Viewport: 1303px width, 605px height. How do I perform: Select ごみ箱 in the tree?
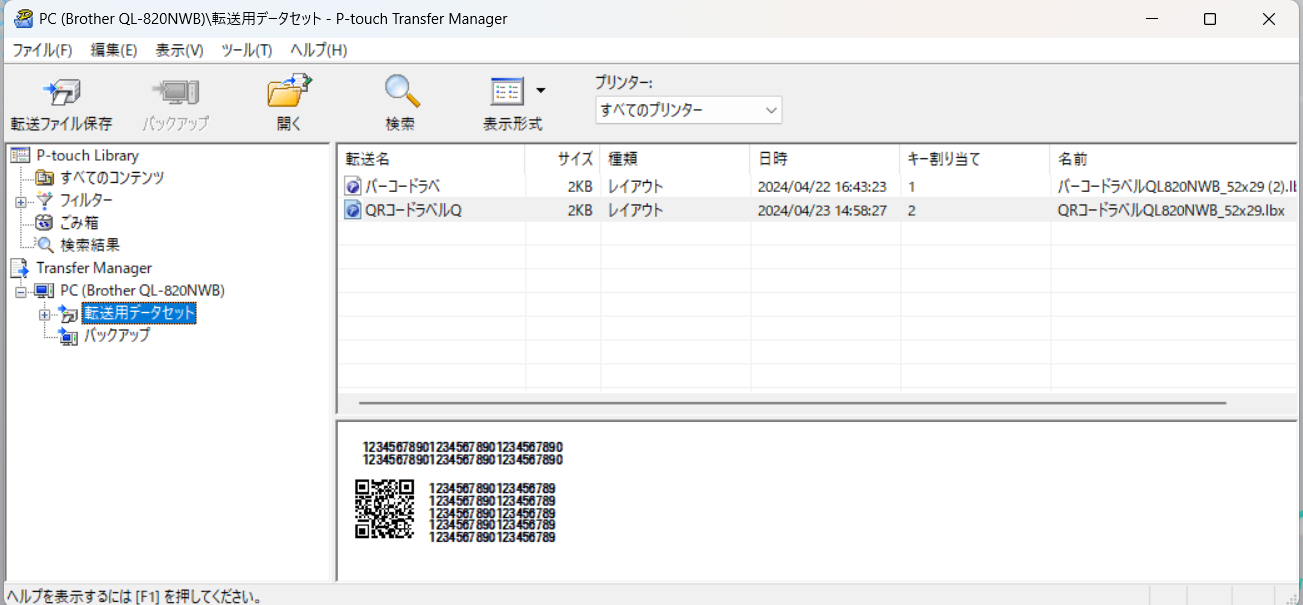pyautogui.click(x=79, y=222)
